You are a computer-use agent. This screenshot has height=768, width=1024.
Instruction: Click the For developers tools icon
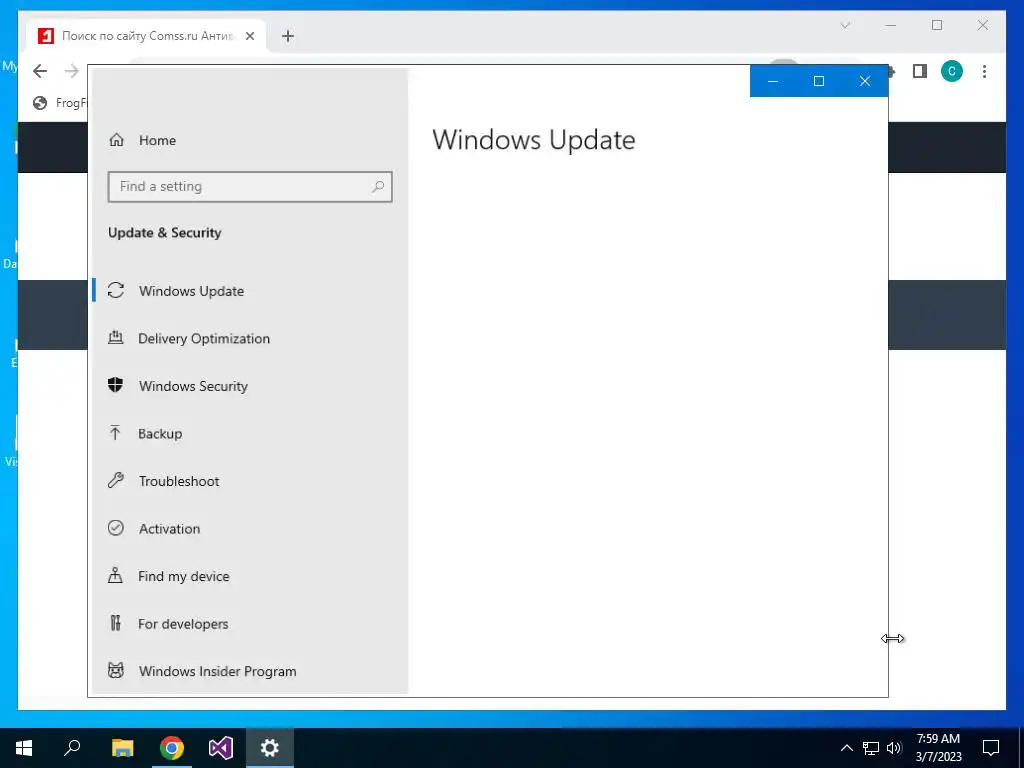coord(116,623)
